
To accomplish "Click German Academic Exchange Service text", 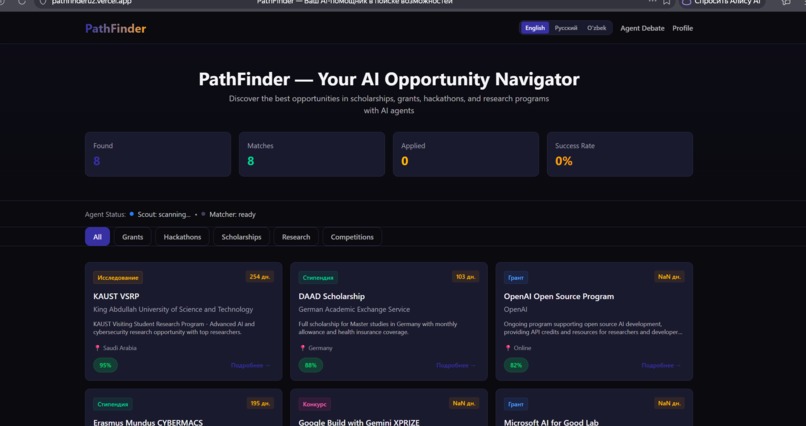I will pos(354,309).
